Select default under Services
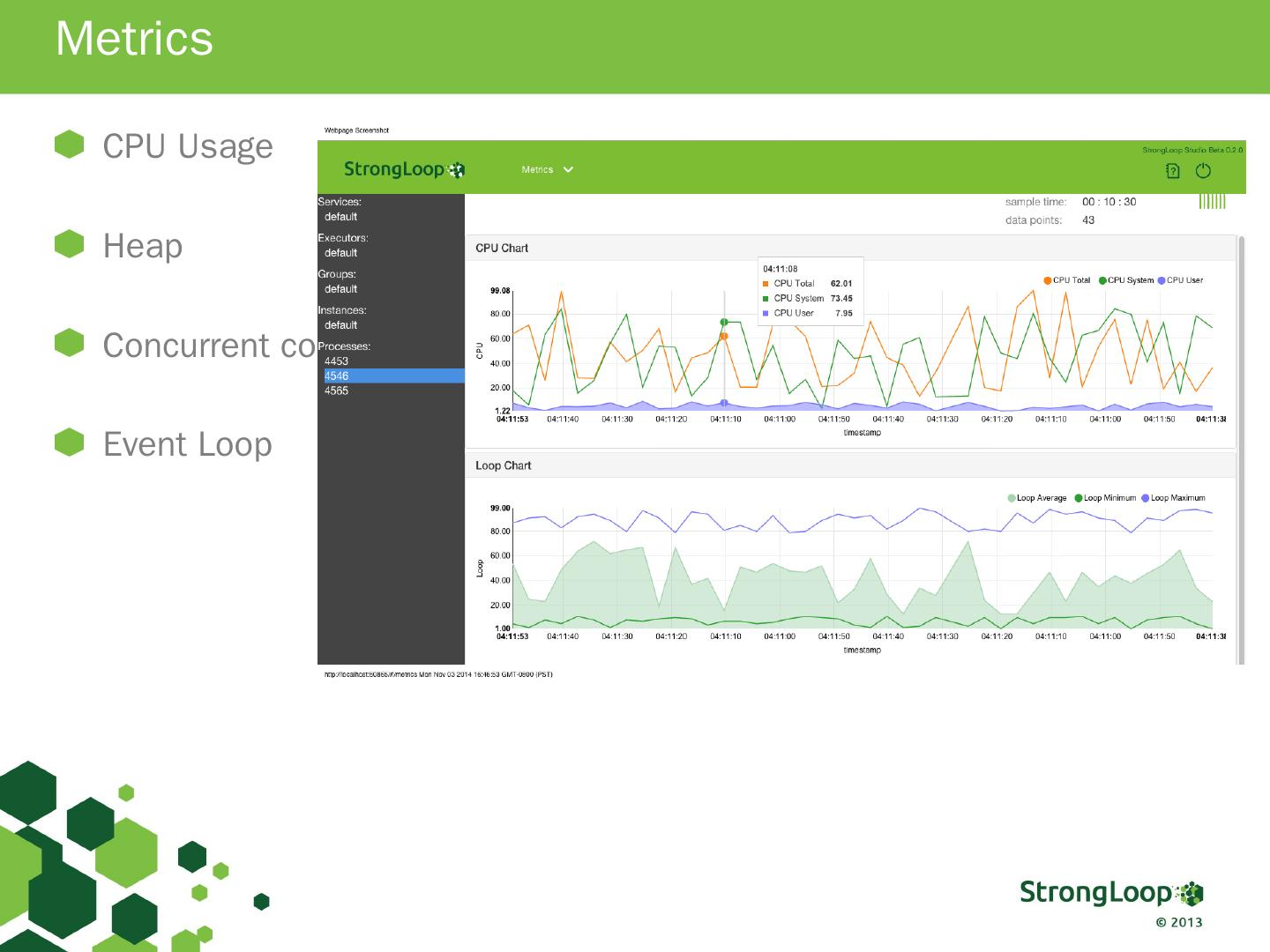 coord(340,217)
